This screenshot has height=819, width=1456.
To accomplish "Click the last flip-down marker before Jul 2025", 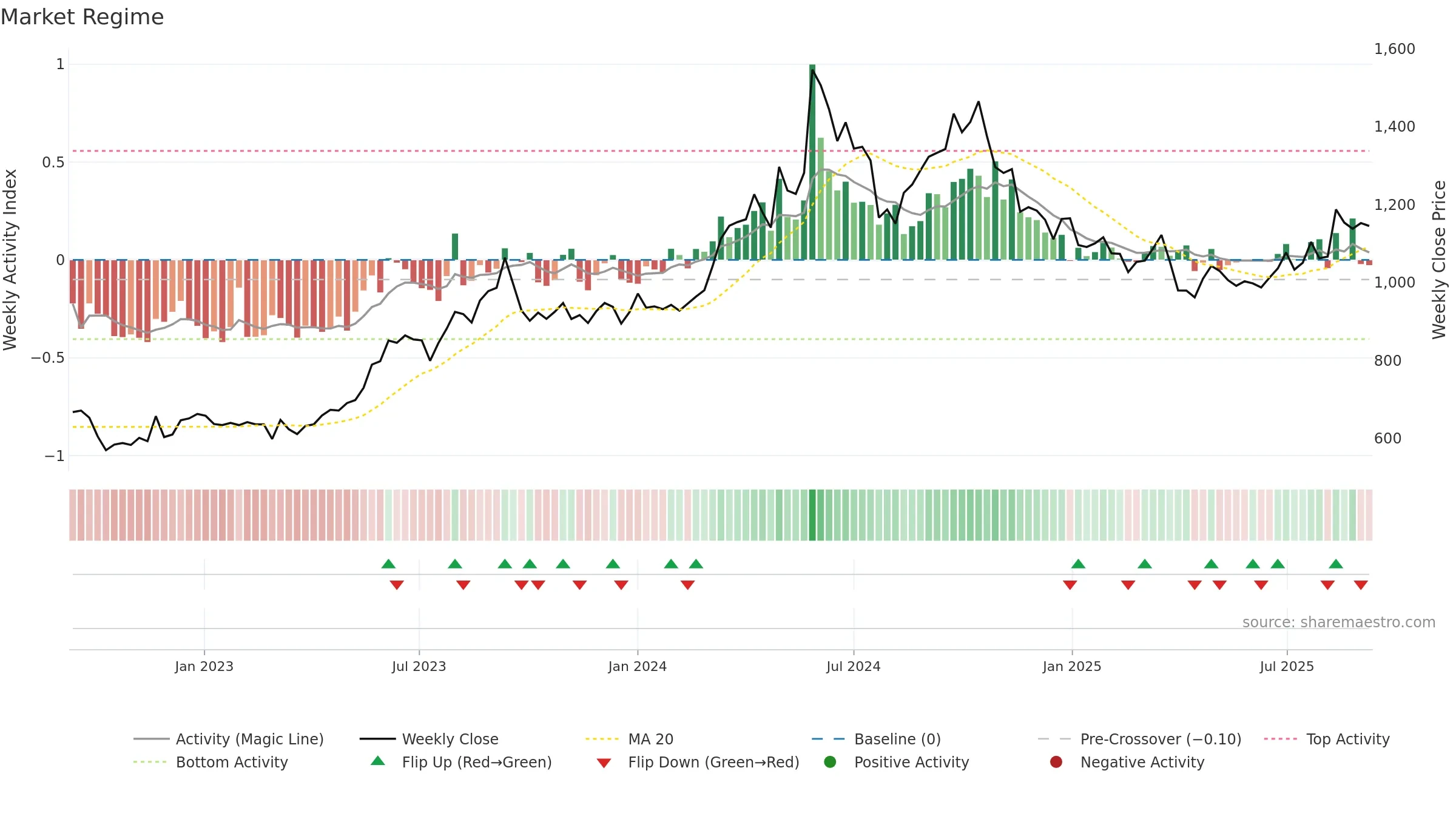I will pyautogui.click(x=1261, y=585).
